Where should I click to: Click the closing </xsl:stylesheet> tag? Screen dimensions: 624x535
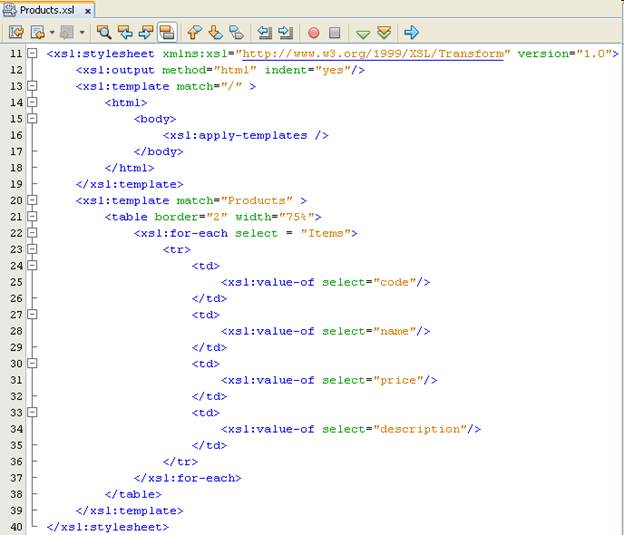(107, 527)
